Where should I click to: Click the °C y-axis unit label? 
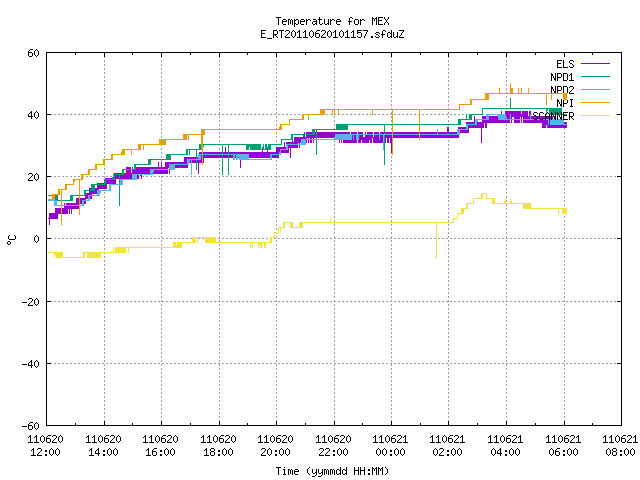pyautogui.click(x=11, y=240)
